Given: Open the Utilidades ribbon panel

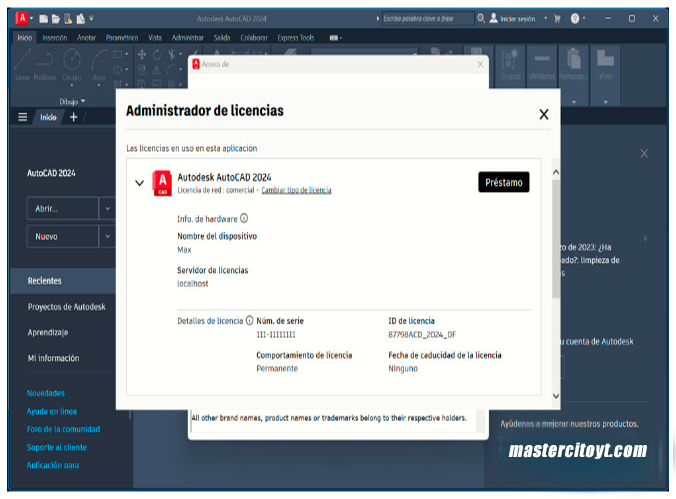Looking at the screenshot, I should 542,65.
